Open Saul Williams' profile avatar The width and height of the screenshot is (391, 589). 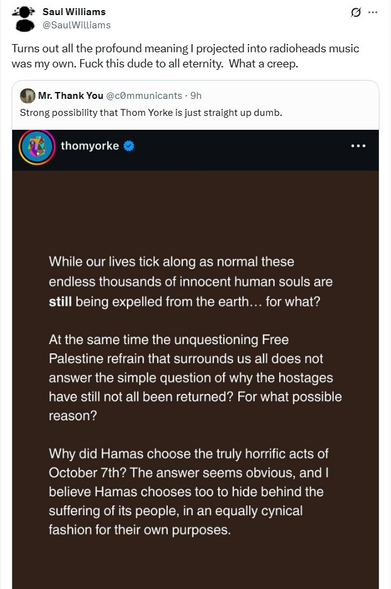(x=23, y=18)
